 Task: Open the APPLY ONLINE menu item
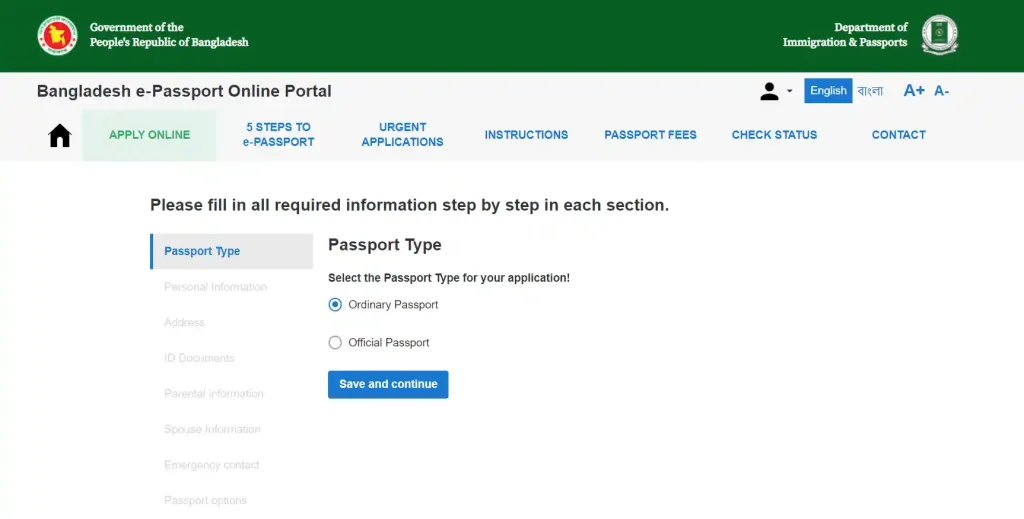tap(149, 135)
